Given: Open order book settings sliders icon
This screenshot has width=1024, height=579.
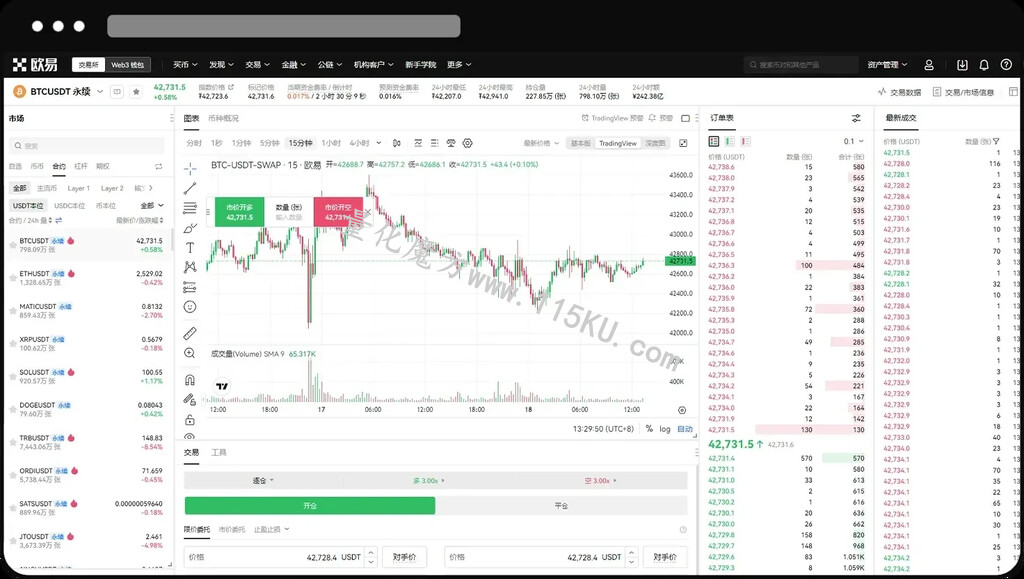Looking at the screenshot, I should 856,118.
